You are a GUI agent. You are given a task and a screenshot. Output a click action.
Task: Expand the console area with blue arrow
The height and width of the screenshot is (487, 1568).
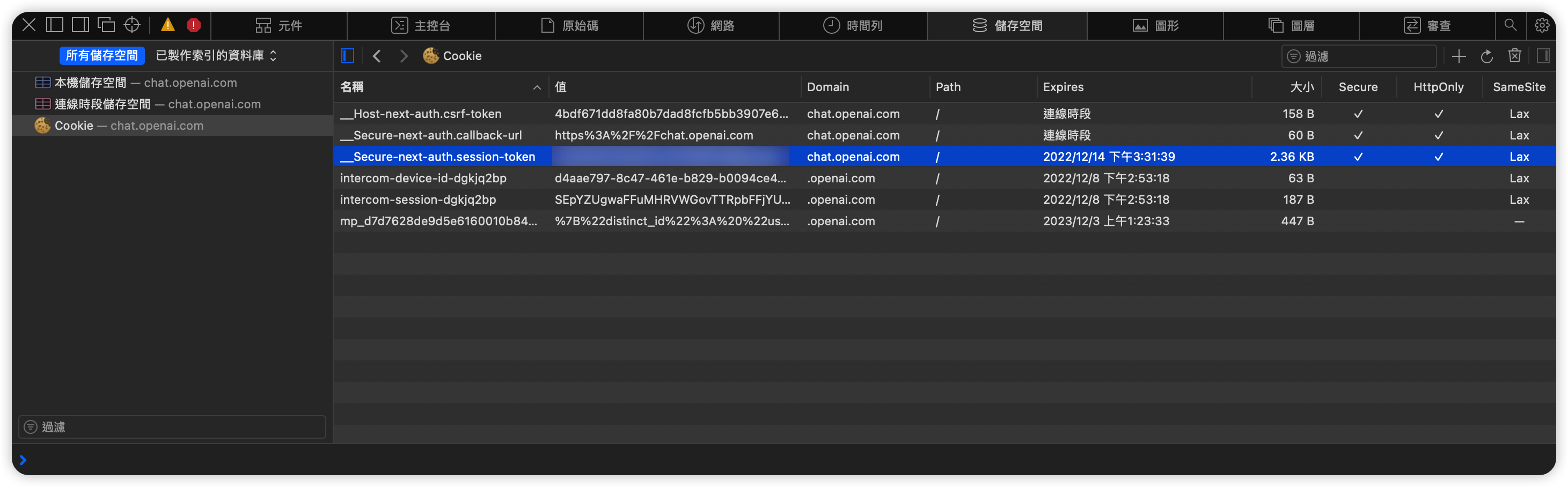click(x=23, y=460)
